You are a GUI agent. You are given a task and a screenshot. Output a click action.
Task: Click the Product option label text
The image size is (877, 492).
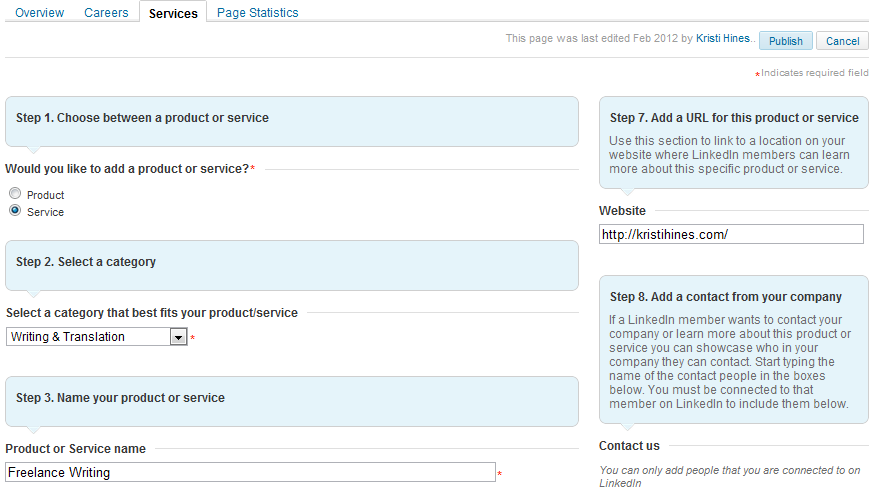click(x=45, y=195)
